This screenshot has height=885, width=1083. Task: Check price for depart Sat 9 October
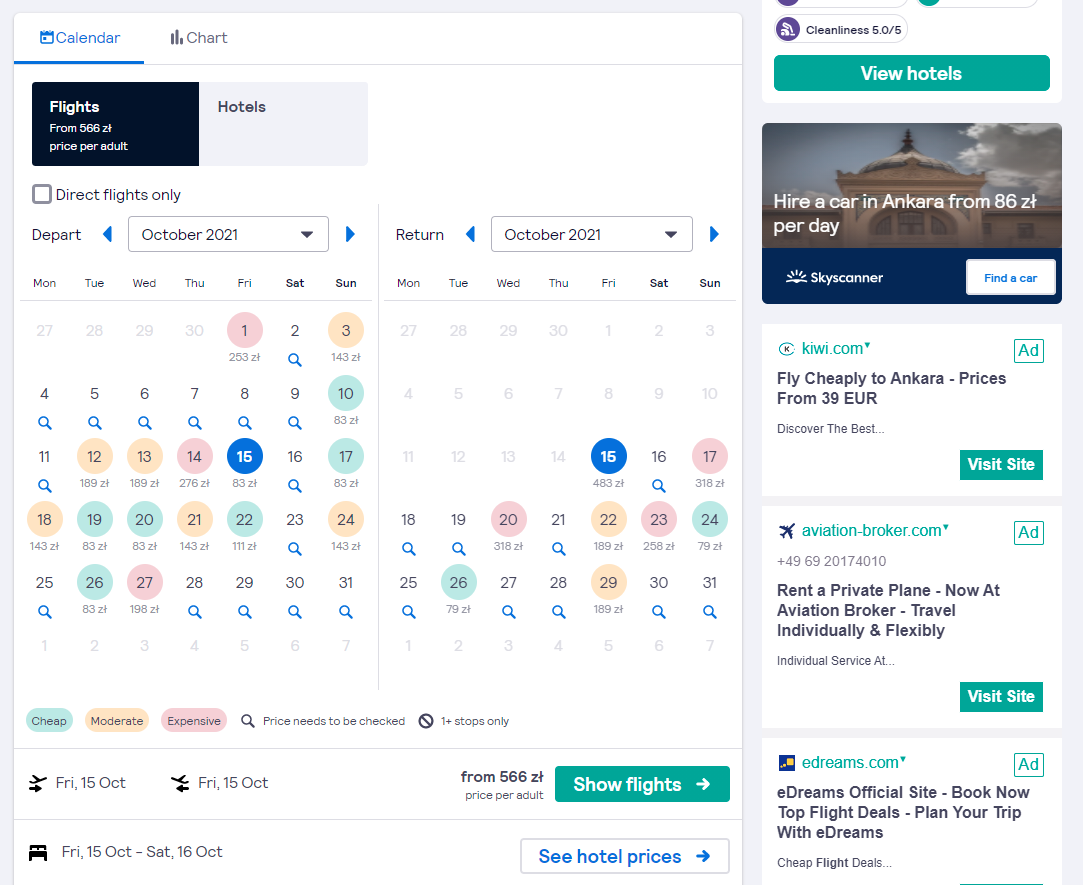coord(295,423)
